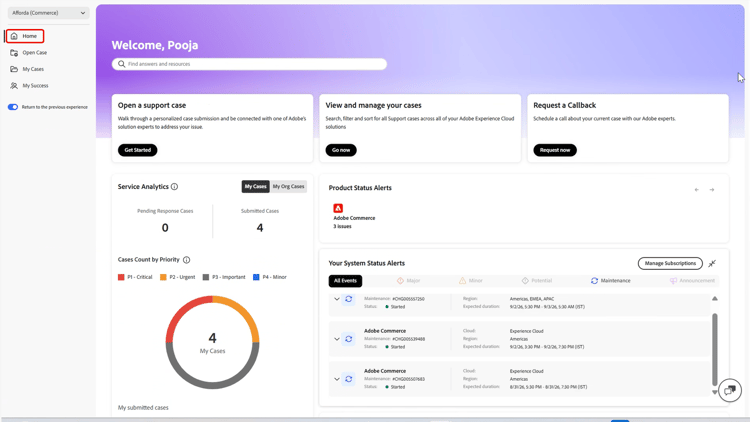750x422 pixels.
Task: Filter alerts by Major tab
Action: (x=408, y=281)
